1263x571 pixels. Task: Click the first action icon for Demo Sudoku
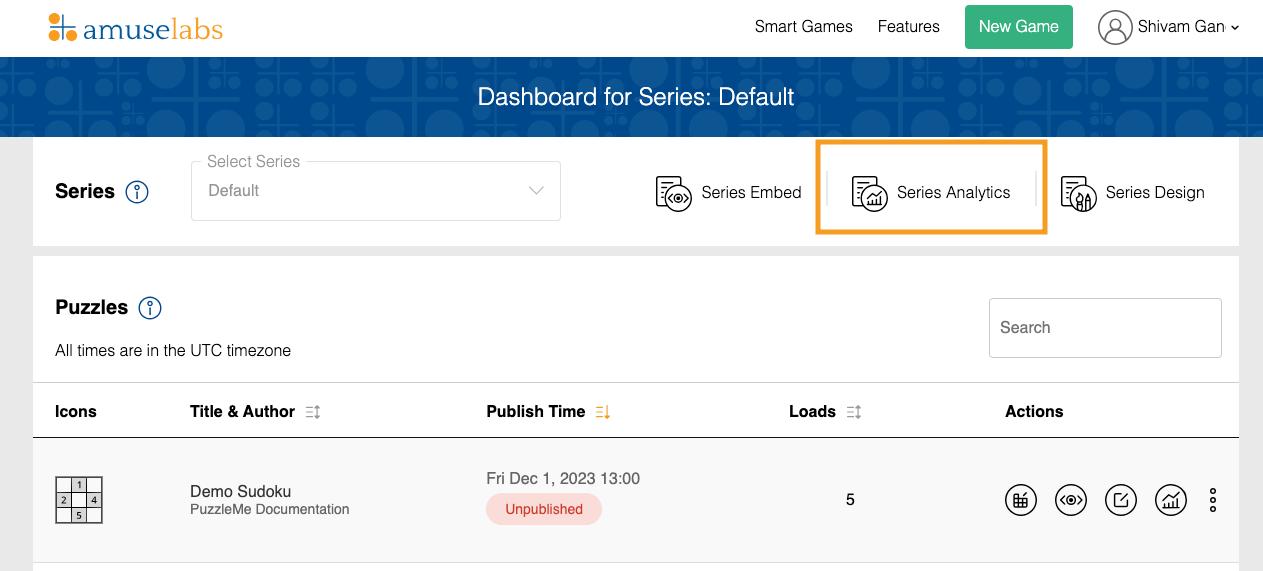pyautogui.click(x=1021, y=500)
